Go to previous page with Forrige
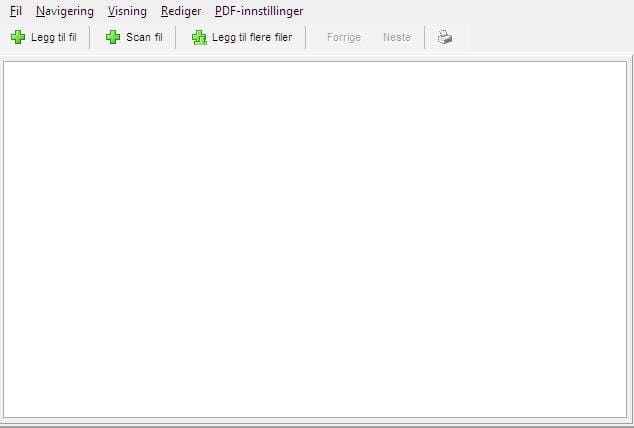Screen dimensions: 634x428 pyautogui.click(x=343, y=38)
